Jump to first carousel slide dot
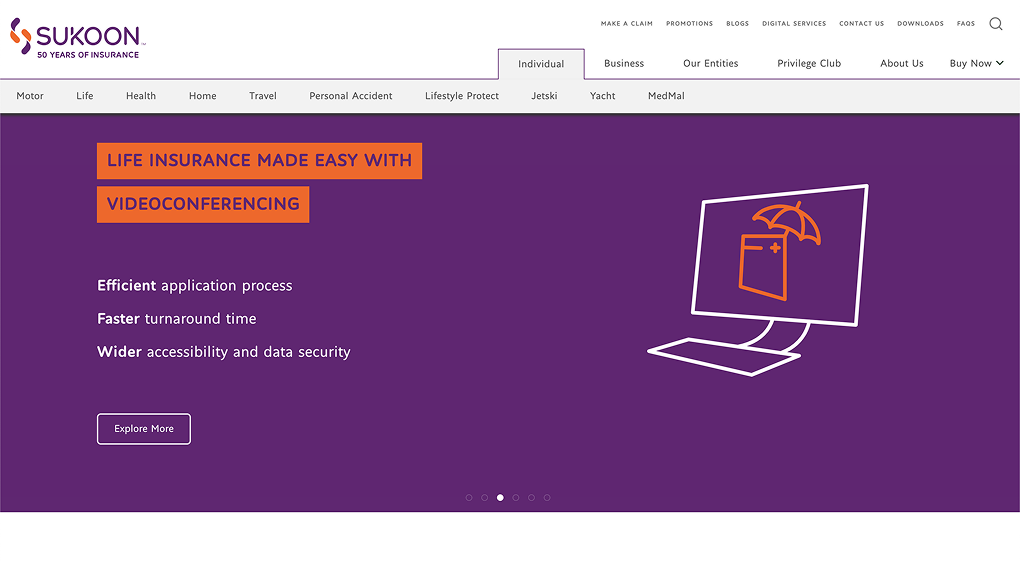 [469, 498]
